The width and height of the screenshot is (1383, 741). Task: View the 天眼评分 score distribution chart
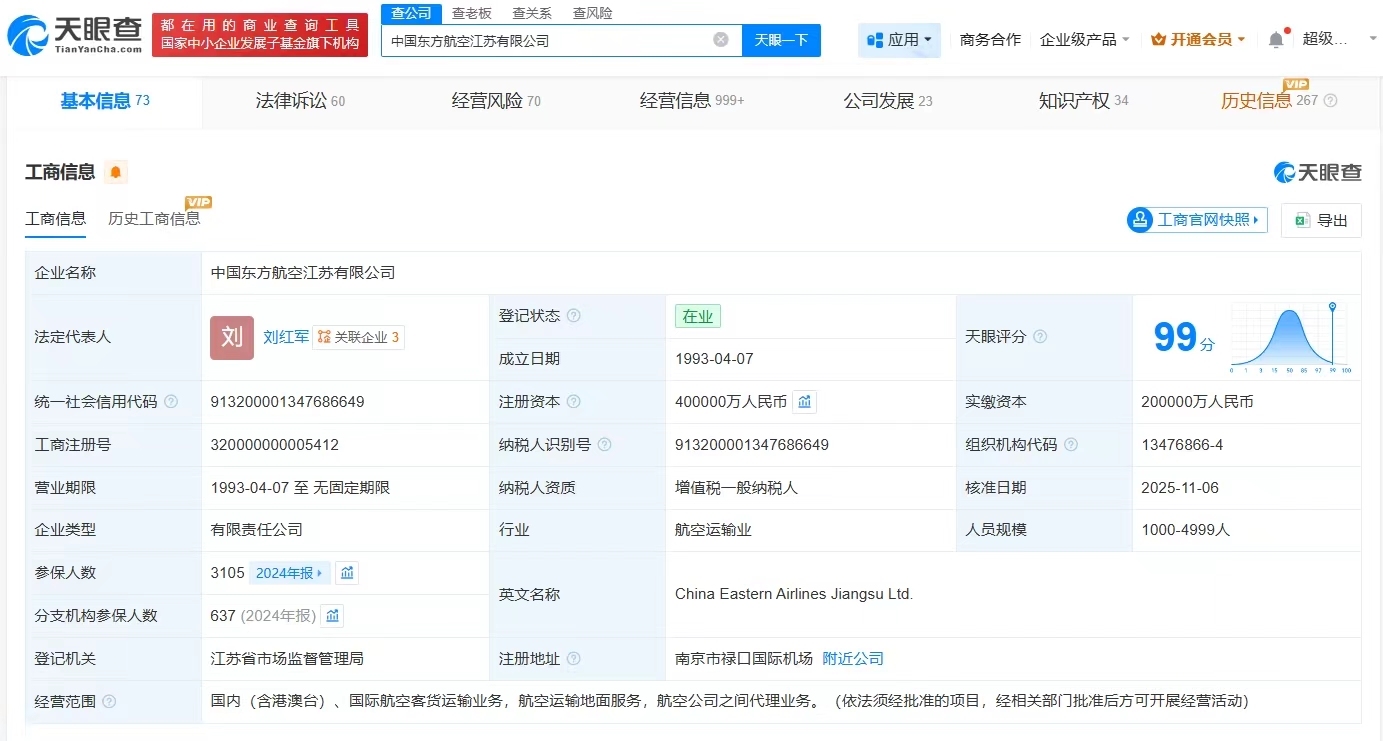(1291, 338)
